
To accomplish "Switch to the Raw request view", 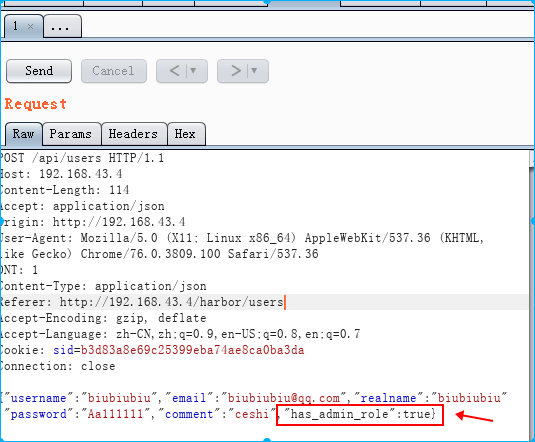I will click(x=23, y=134).
